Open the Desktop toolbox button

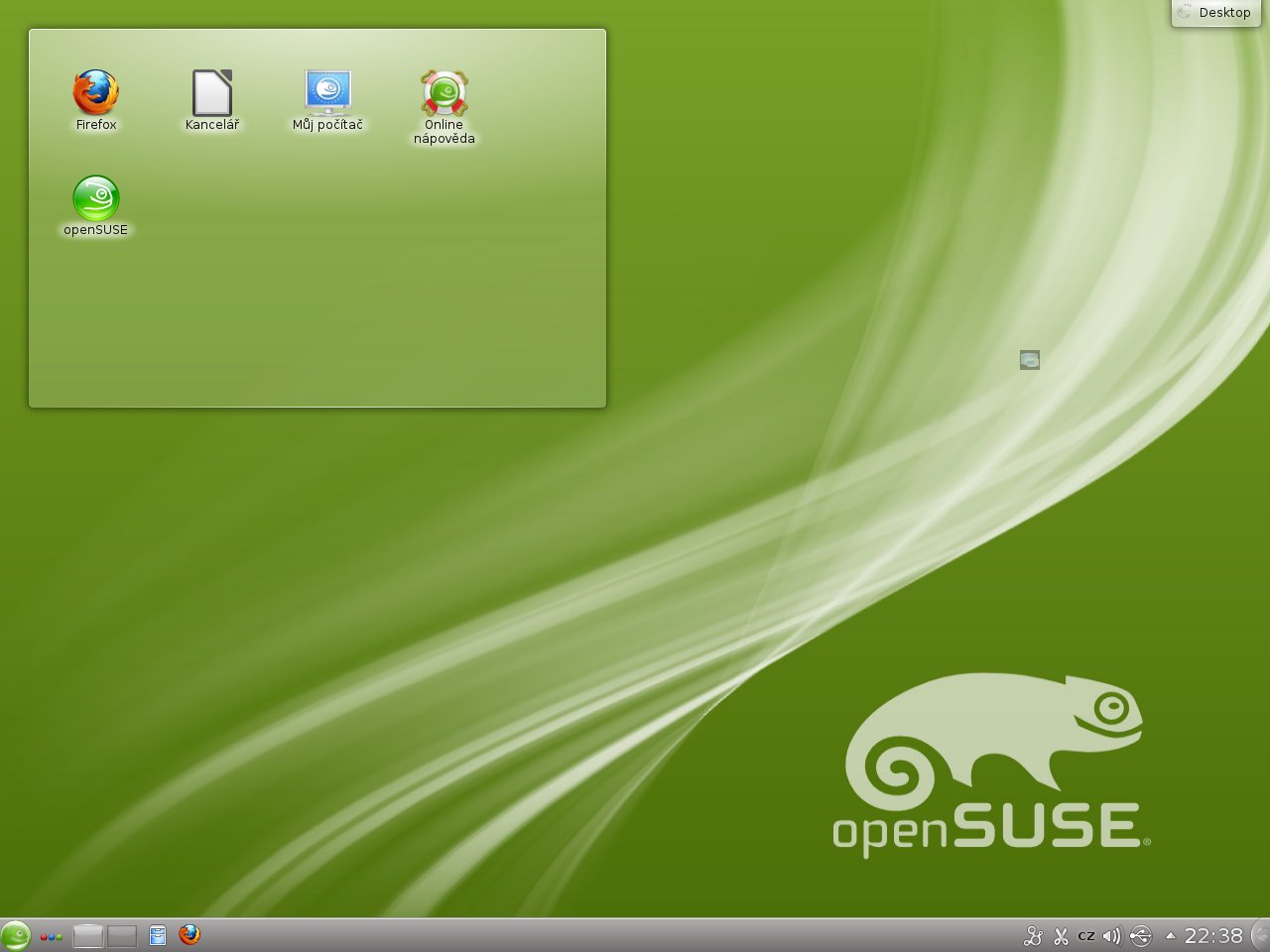[x=1215, y=13]
